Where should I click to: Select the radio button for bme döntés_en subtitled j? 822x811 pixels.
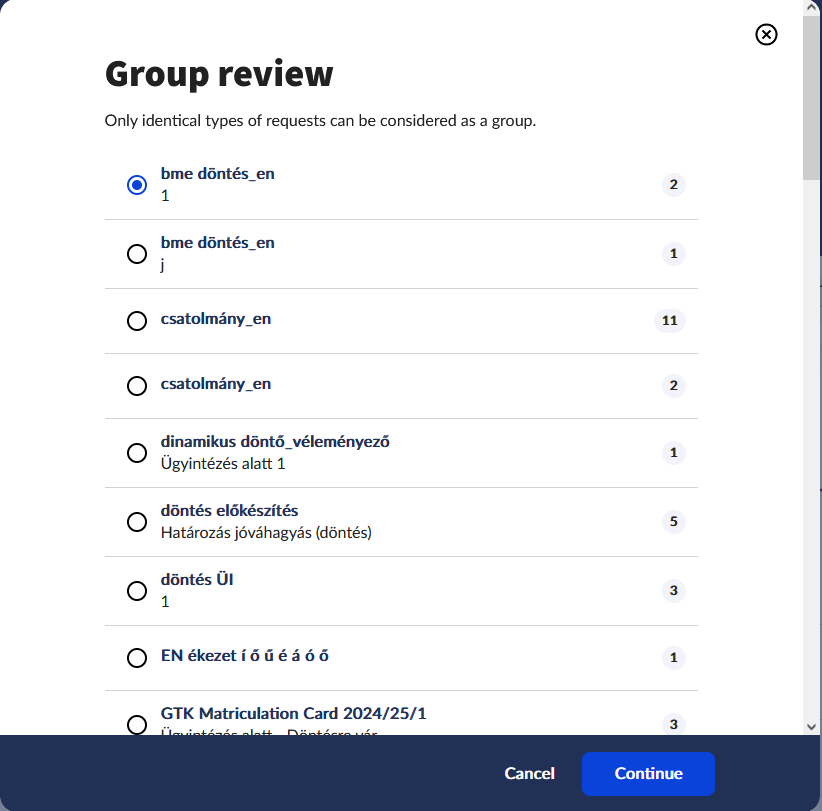point(137,254)
